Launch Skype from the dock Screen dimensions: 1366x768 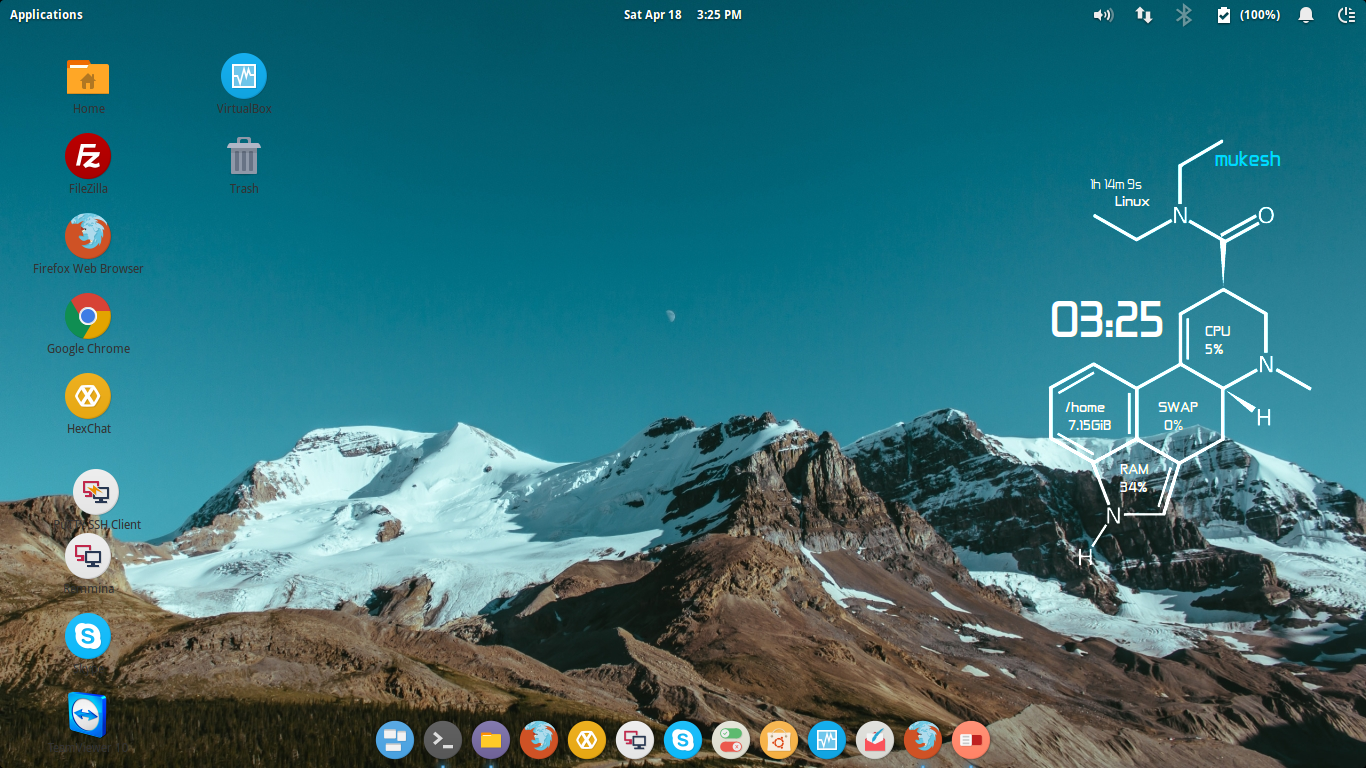pyautogui.click(x=683, y=740)
